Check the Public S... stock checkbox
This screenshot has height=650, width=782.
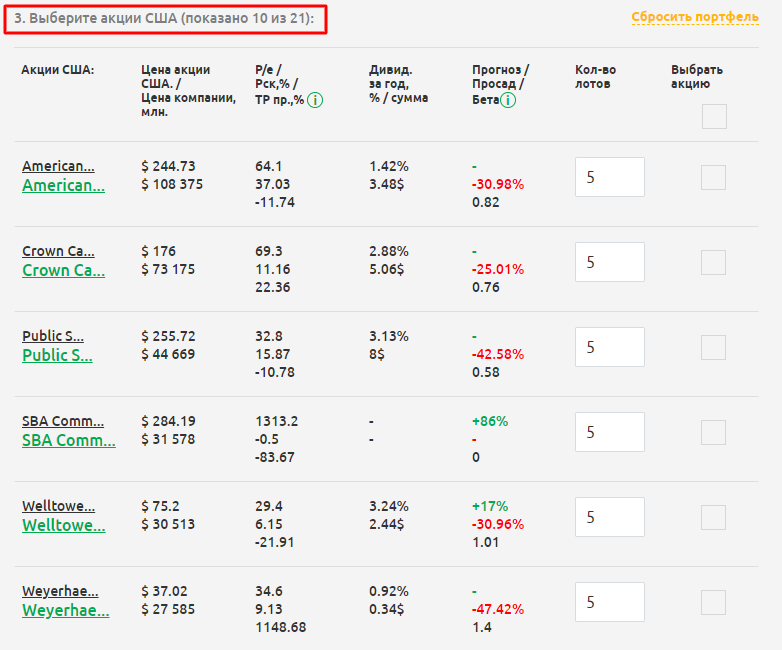713,348
